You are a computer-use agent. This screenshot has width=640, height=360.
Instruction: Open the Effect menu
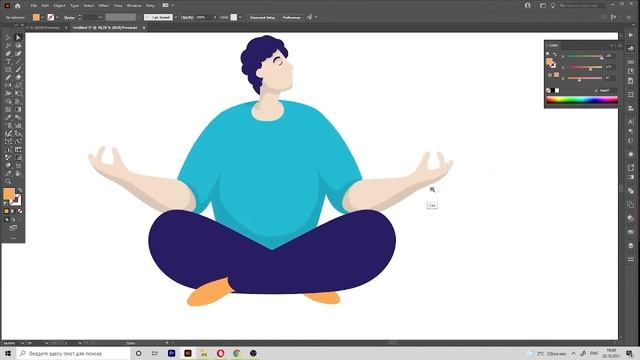(x=104, y=6)
